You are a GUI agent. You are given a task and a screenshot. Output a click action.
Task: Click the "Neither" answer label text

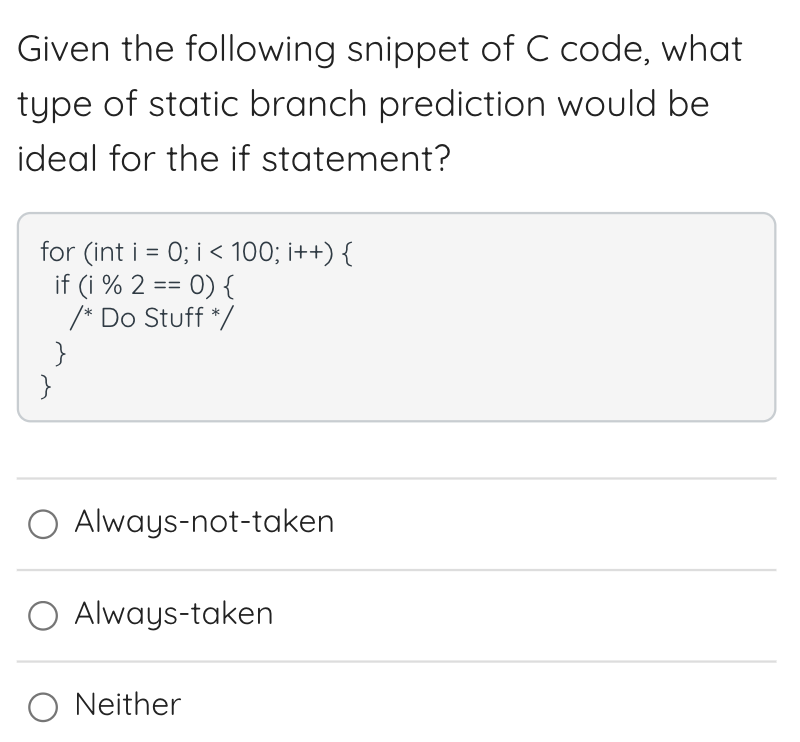coord(128,704)
